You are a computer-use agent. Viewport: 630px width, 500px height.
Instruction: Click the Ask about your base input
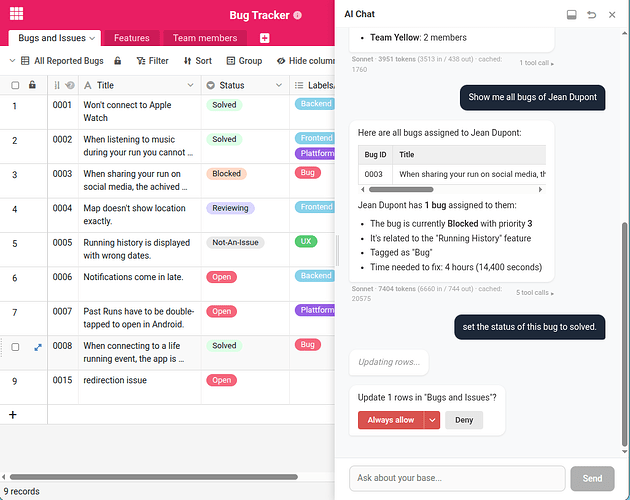(456, 478)
